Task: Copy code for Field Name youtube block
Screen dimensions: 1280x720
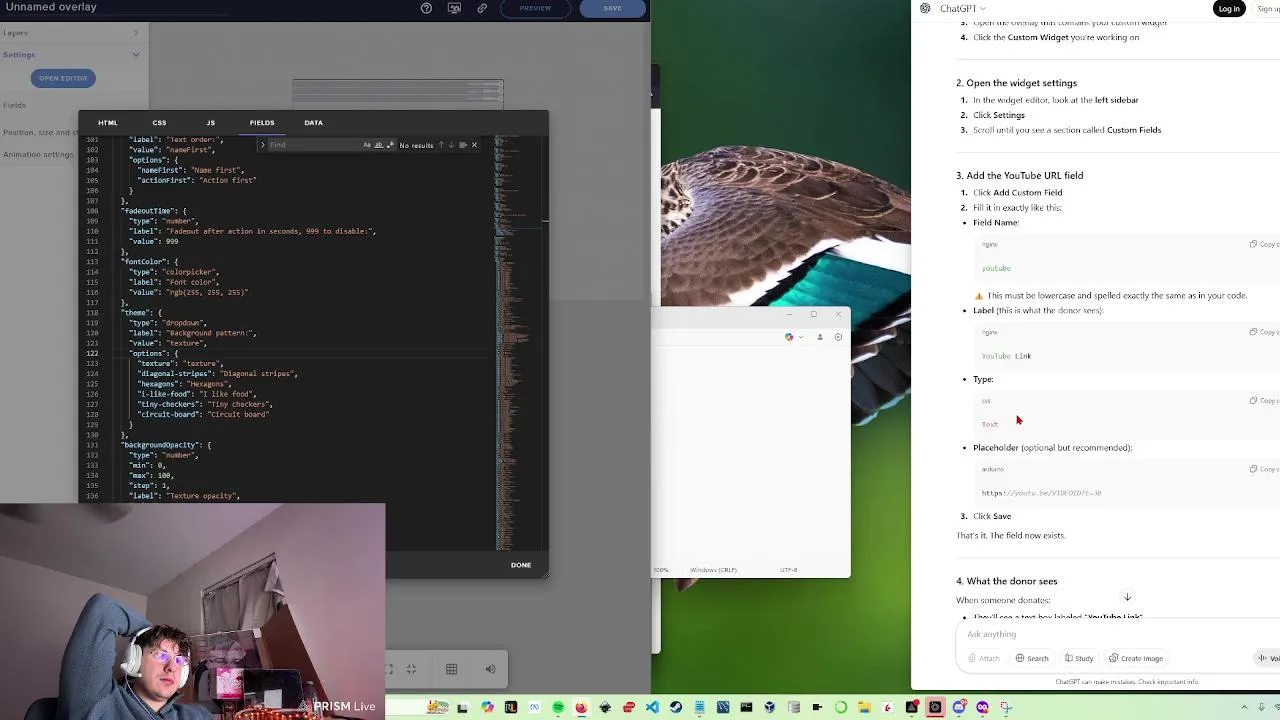Action: pos(1264,244)
